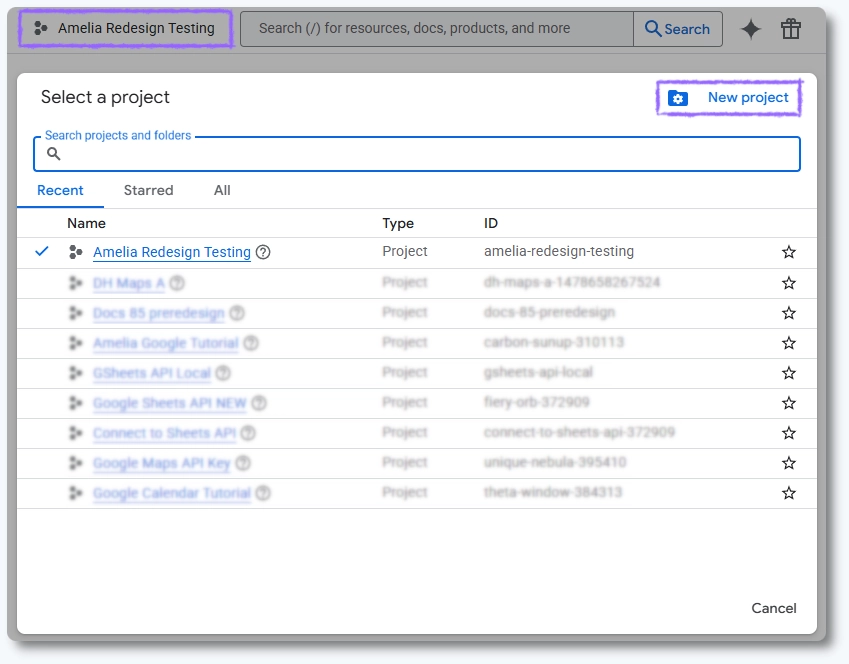Viewport: 849px width, 664px height.
Task: Switch to the All tab
Action: [x=222, y=190]
